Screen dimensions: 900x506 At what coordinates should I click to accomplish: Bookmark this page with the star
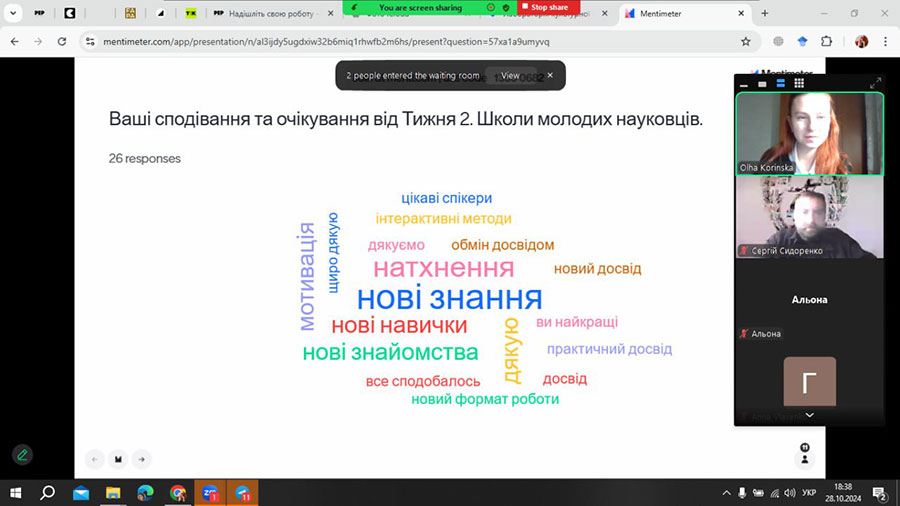[x=746, y=41]
